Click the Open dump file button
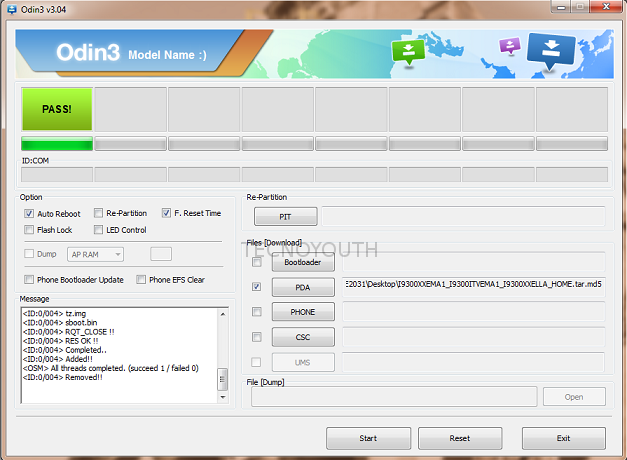Screen dimensions: 627x460 [574, 397]
